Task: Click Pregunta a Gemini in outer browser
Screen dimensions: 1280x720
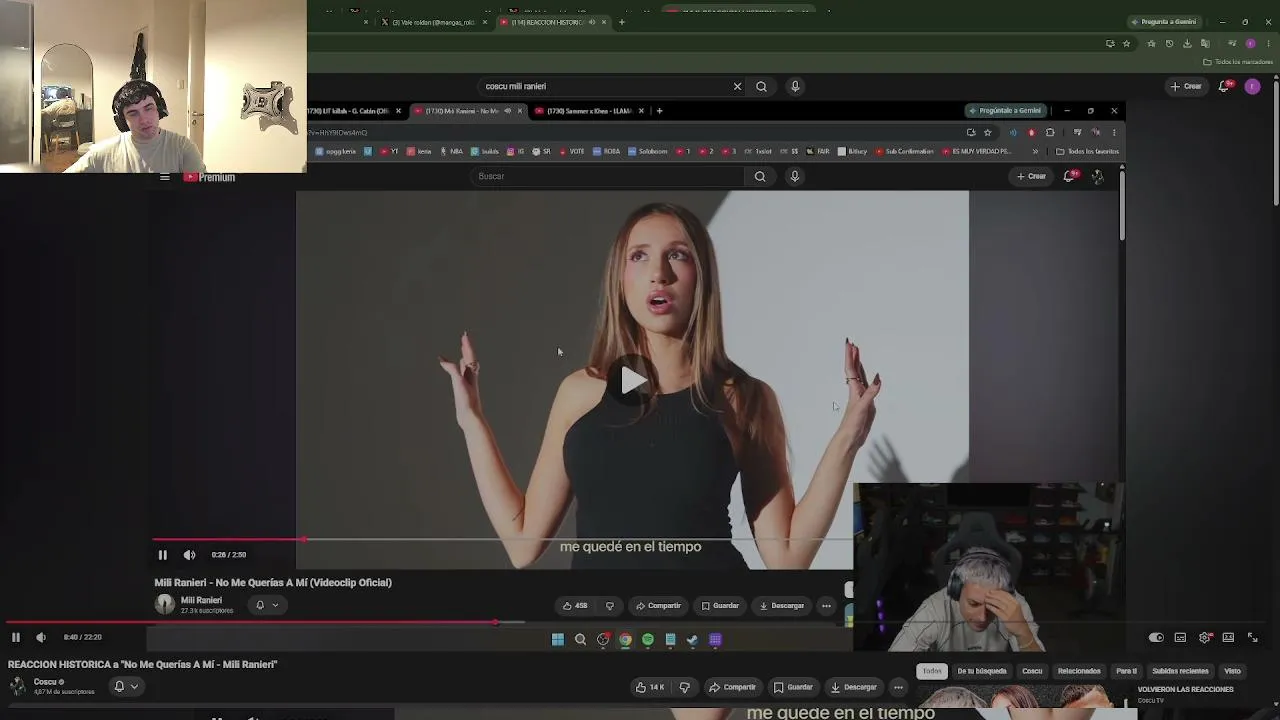Action: pos(1164,22)
